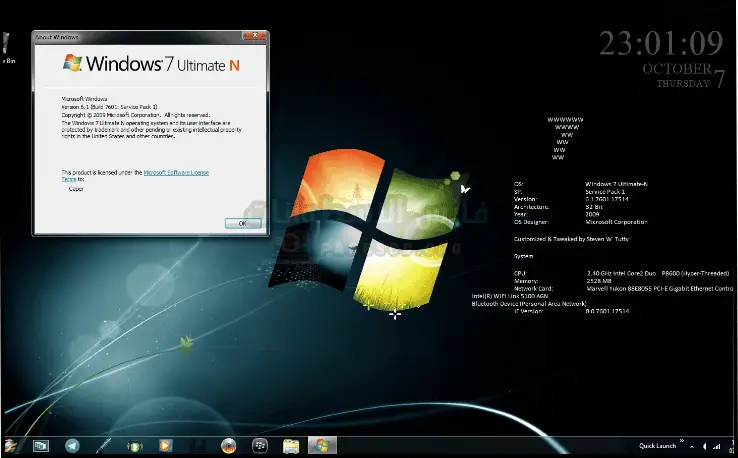Open the green Android-style taskbar icon
The width and height of the screenshot is (738, 458).
tap(133, 446)
